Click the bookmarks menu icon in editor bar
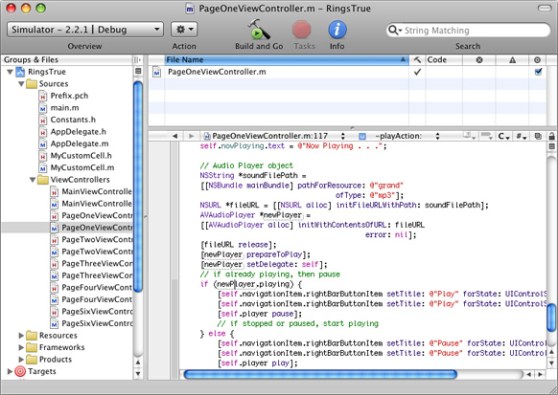558x395 pixels. tap(468, 136)
